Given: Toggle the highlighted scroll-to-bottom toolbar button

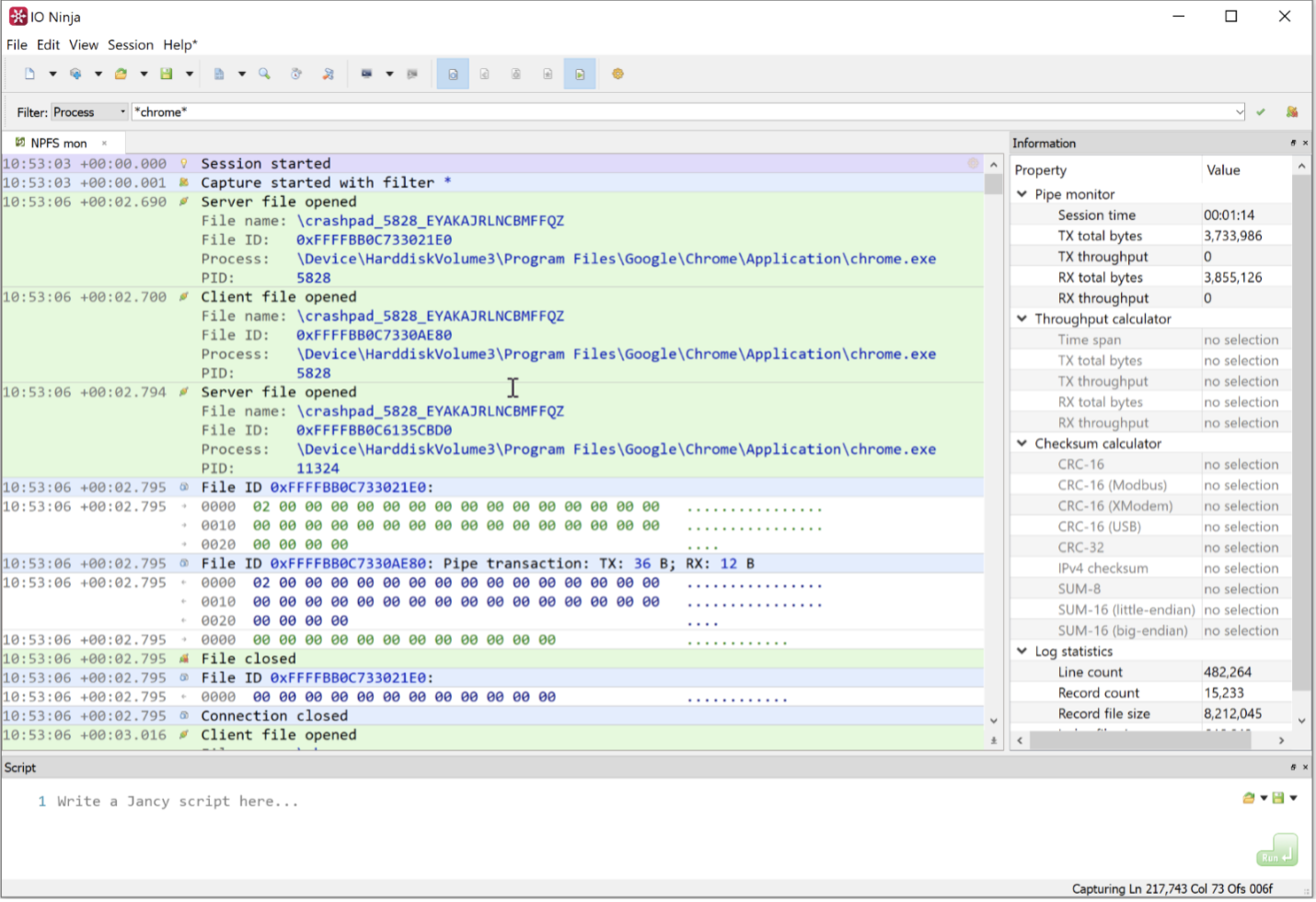Looking at the screenshot, I should coord(580,74).
